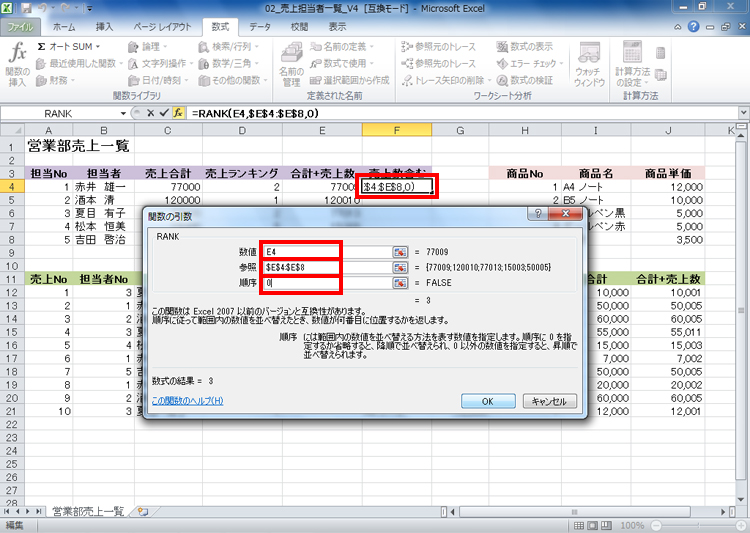Expand the formula bar with its arrow
This screenshot has height=533, width=750.
click(x=743, y=113)
